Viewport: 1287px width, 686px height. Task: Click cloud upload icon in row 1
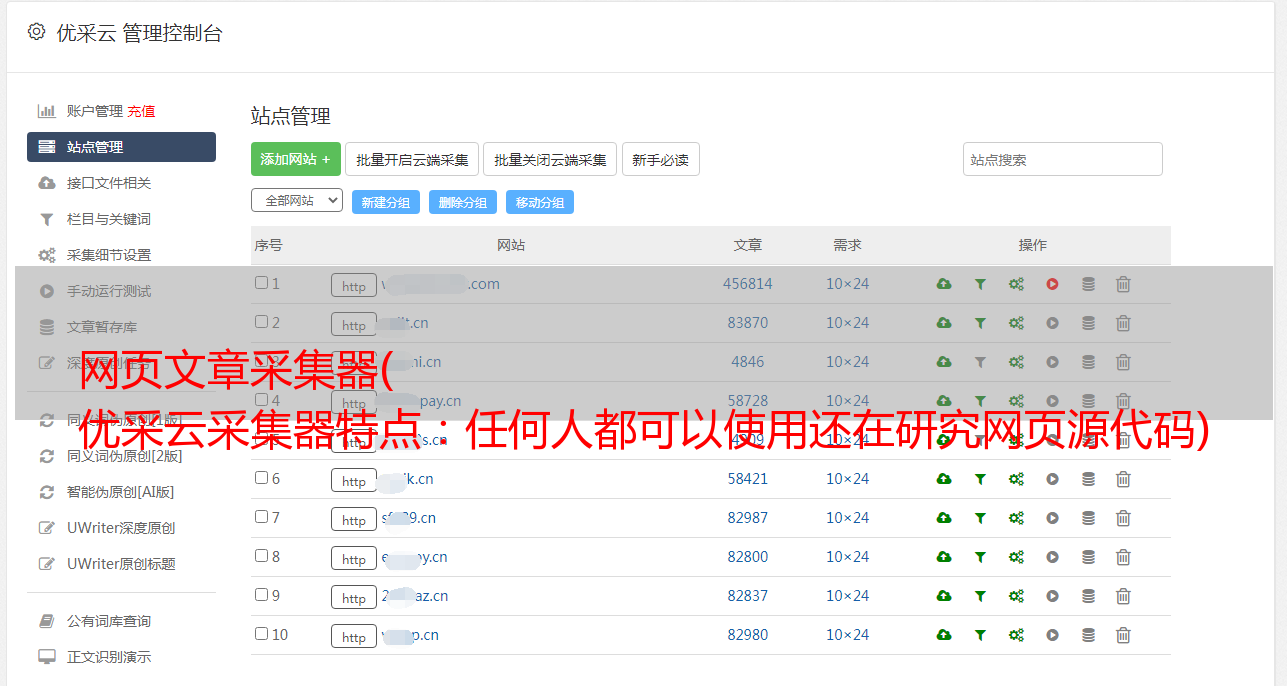click(x=944, y=284)
